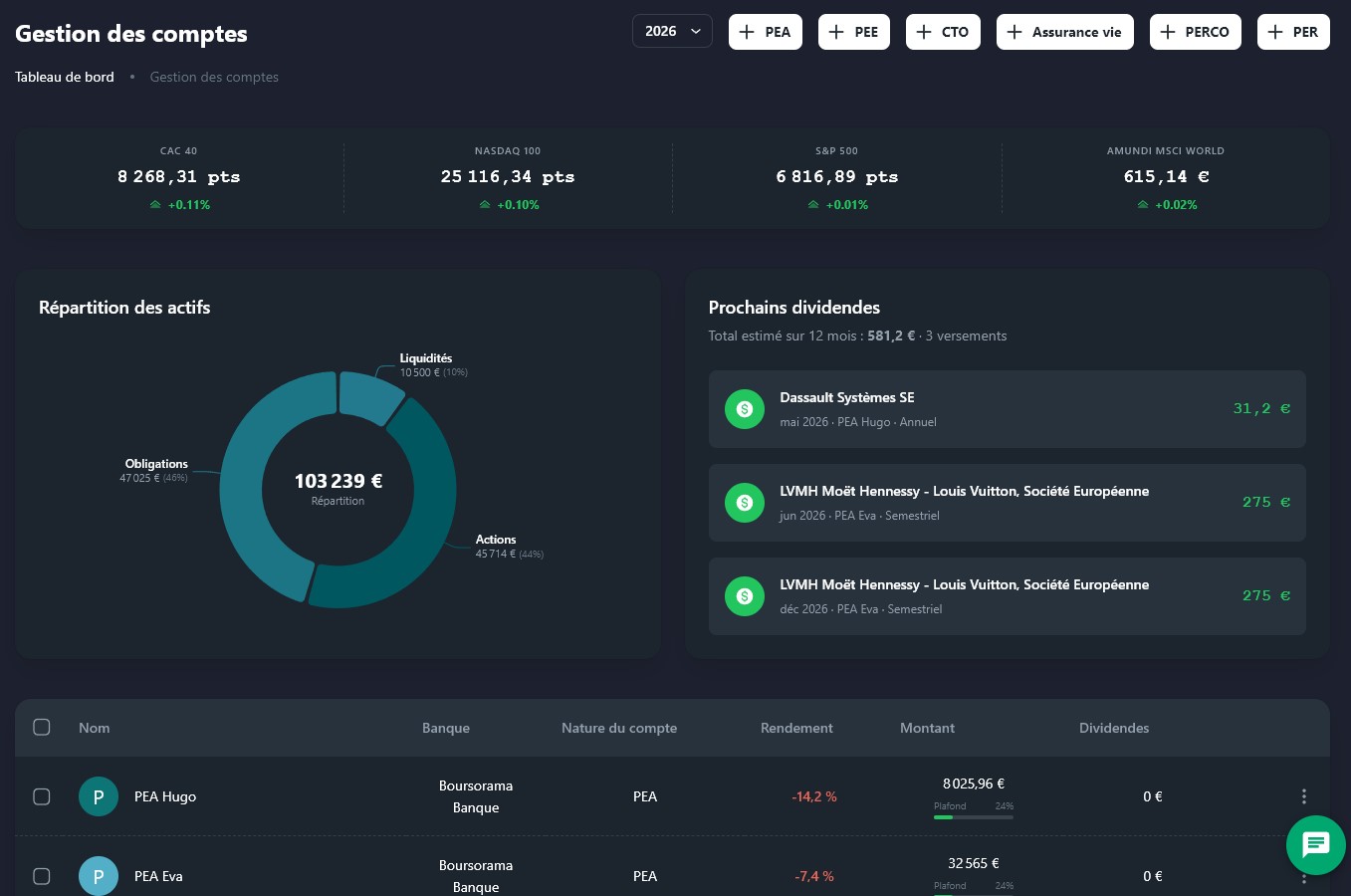1351x896 pixels.
Task: Click the June 2026 LVMH dividend coin icon
Action: [x=744, y=503]
